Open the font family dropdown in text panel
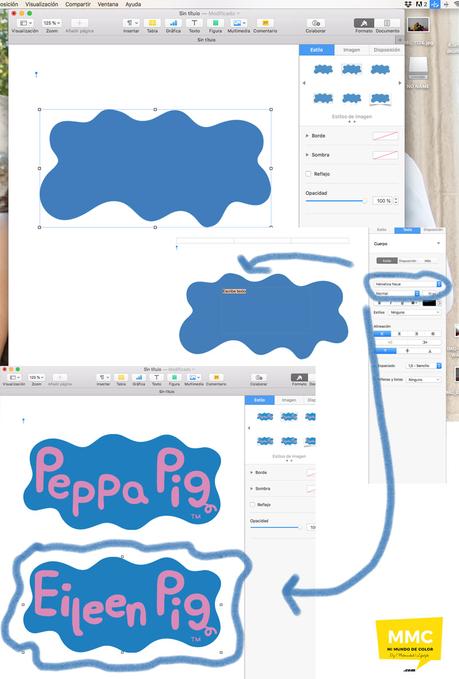The height and width of the screenshot is (679, 459). tap(407, 284)
